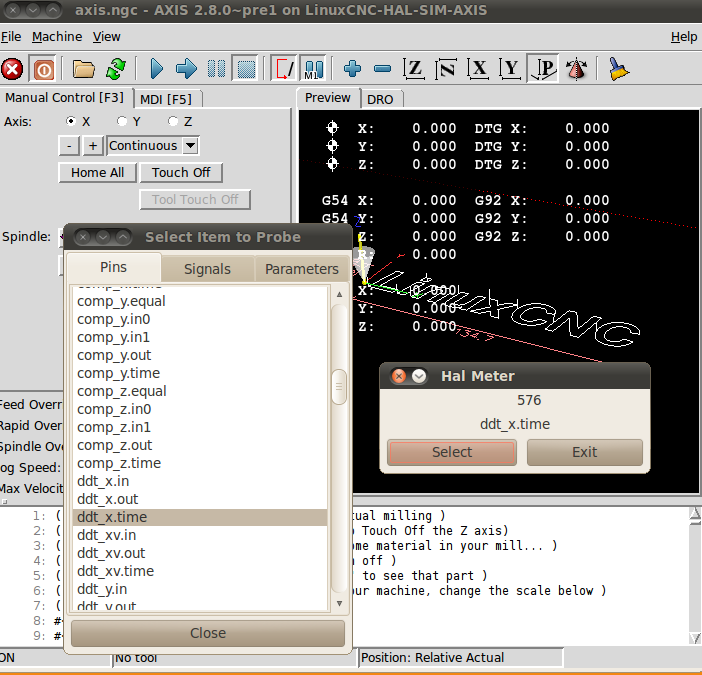Switch to the Signals tab
The height and width of the screenshot is (675, 702).
pos(207,269)
